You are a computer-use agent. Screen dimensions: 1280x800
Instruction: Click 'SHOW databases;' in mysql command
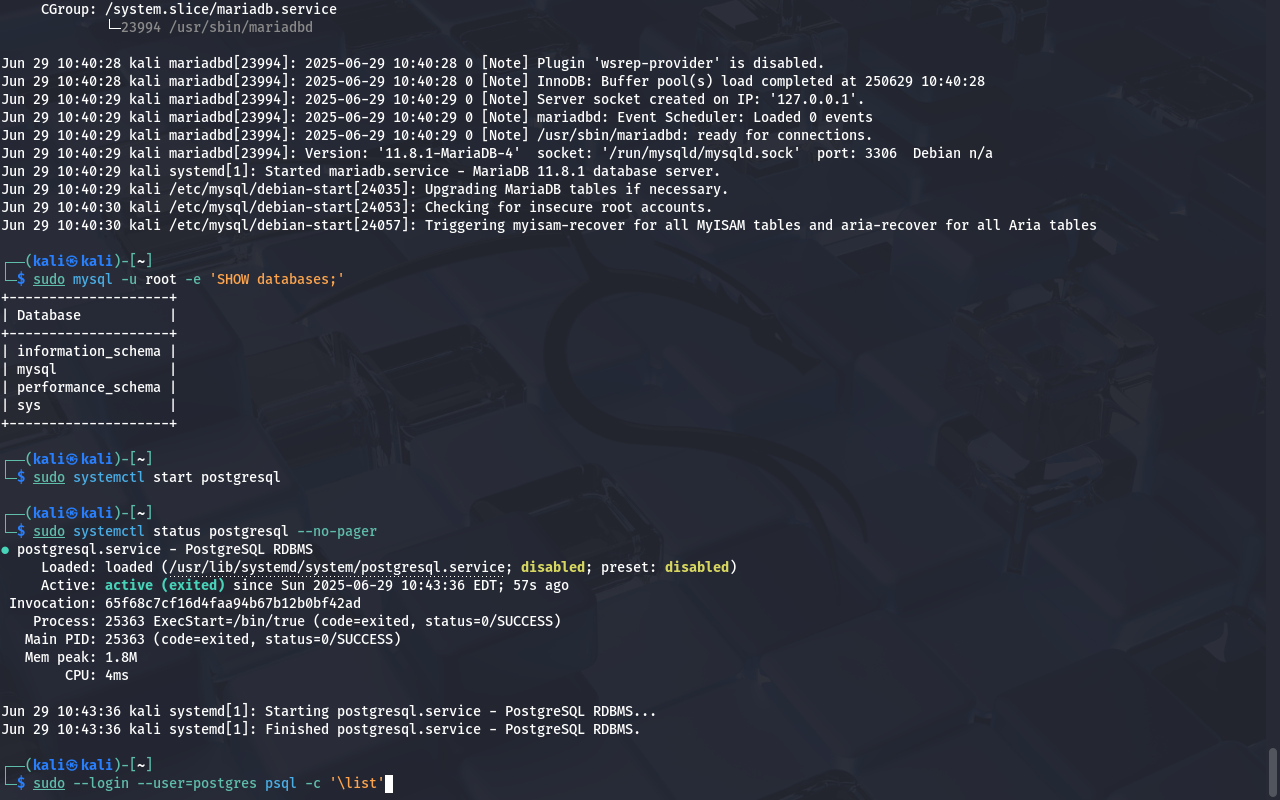(277, 279)
